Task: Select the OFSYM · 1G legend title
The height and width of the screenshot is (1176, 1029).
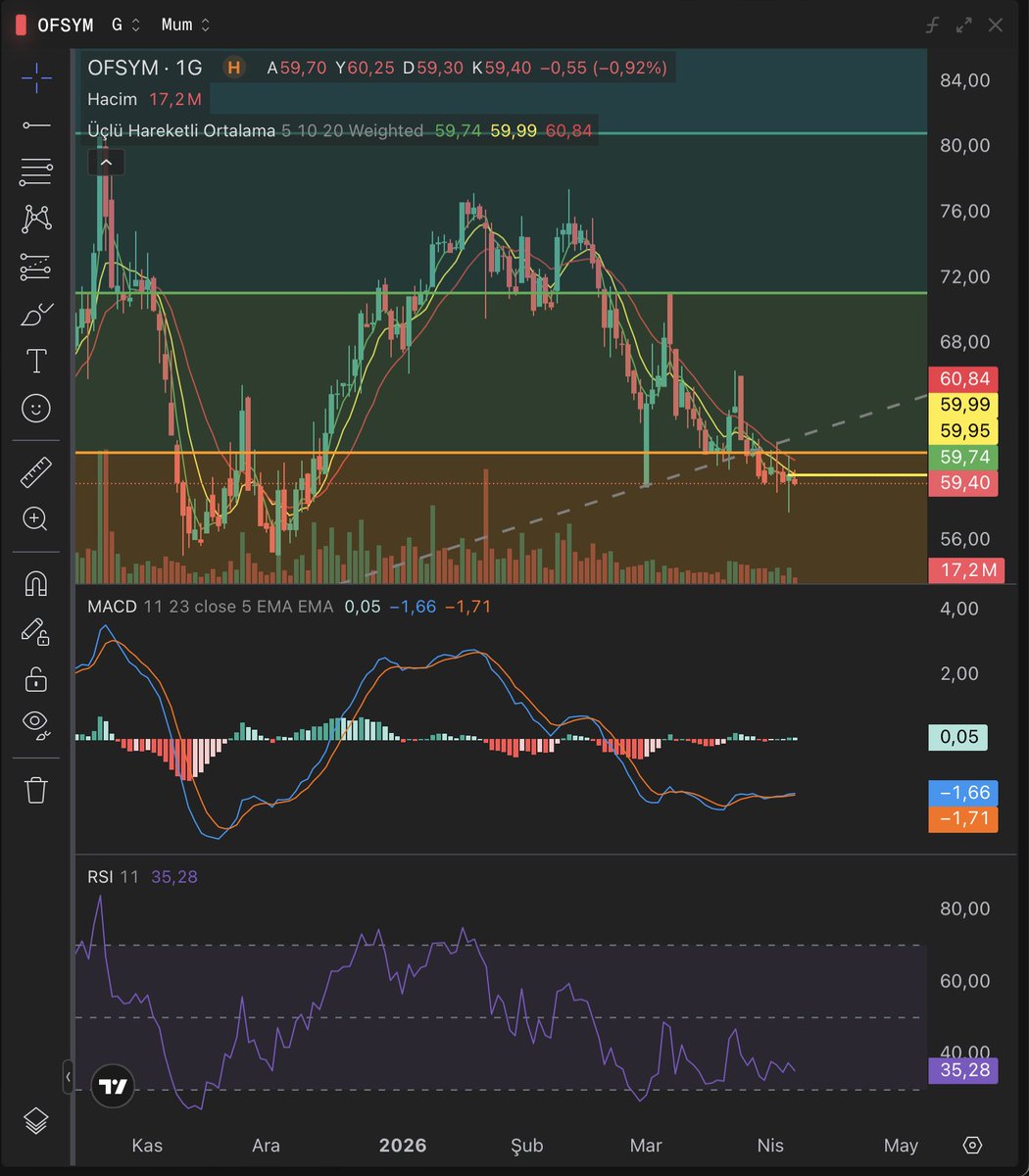Action: (144, 68)
